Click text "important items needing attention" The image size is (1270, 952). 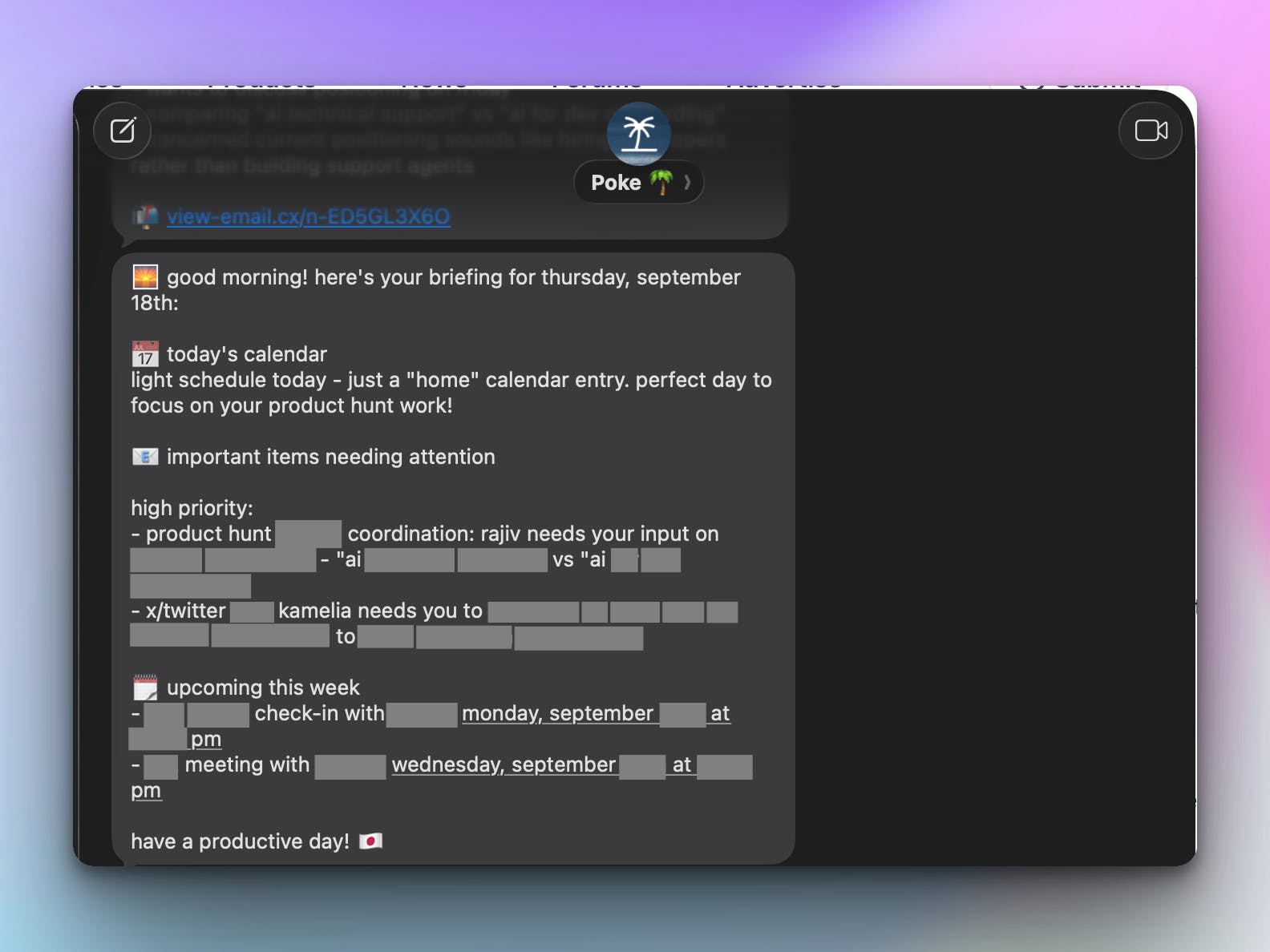330,457
